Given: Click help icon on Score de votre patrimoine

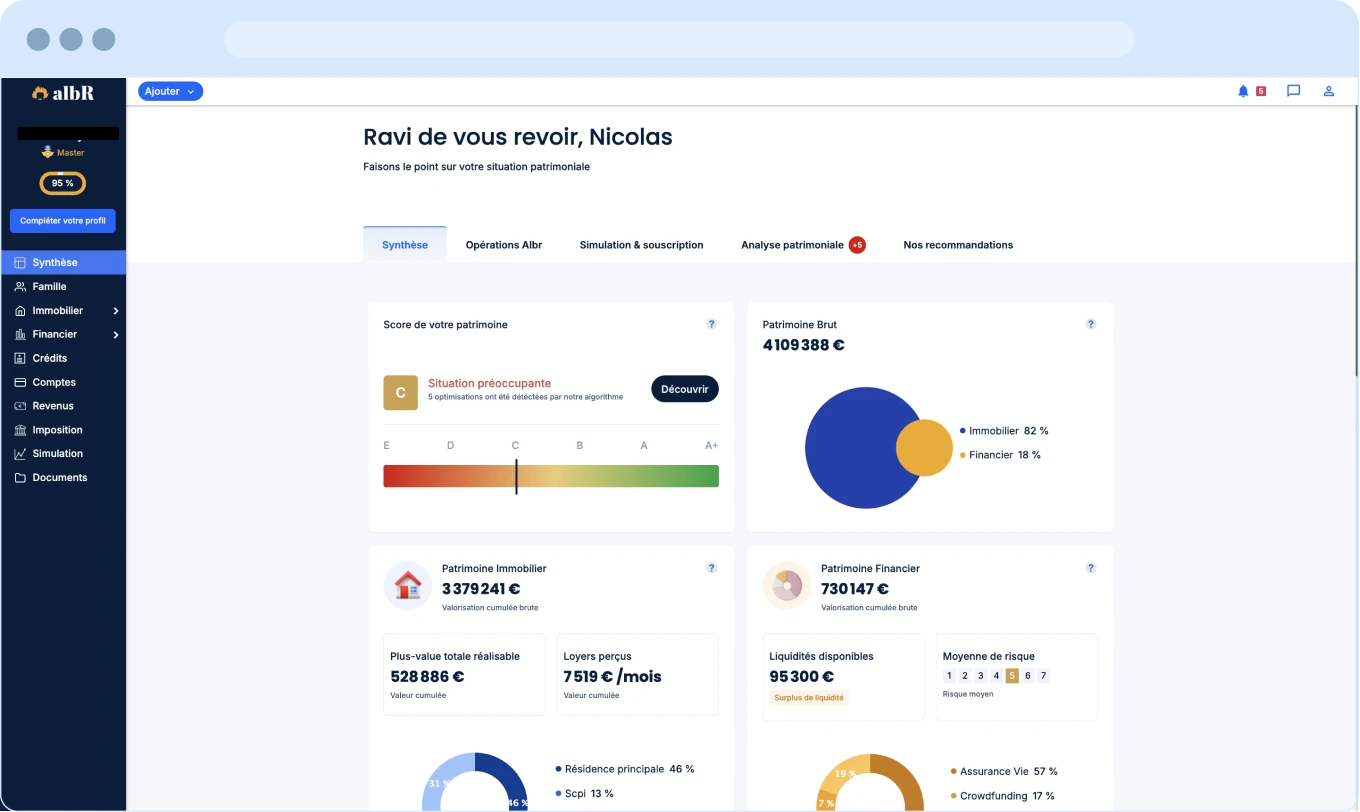Looking at the screenshot, I should tap(712, 324).
